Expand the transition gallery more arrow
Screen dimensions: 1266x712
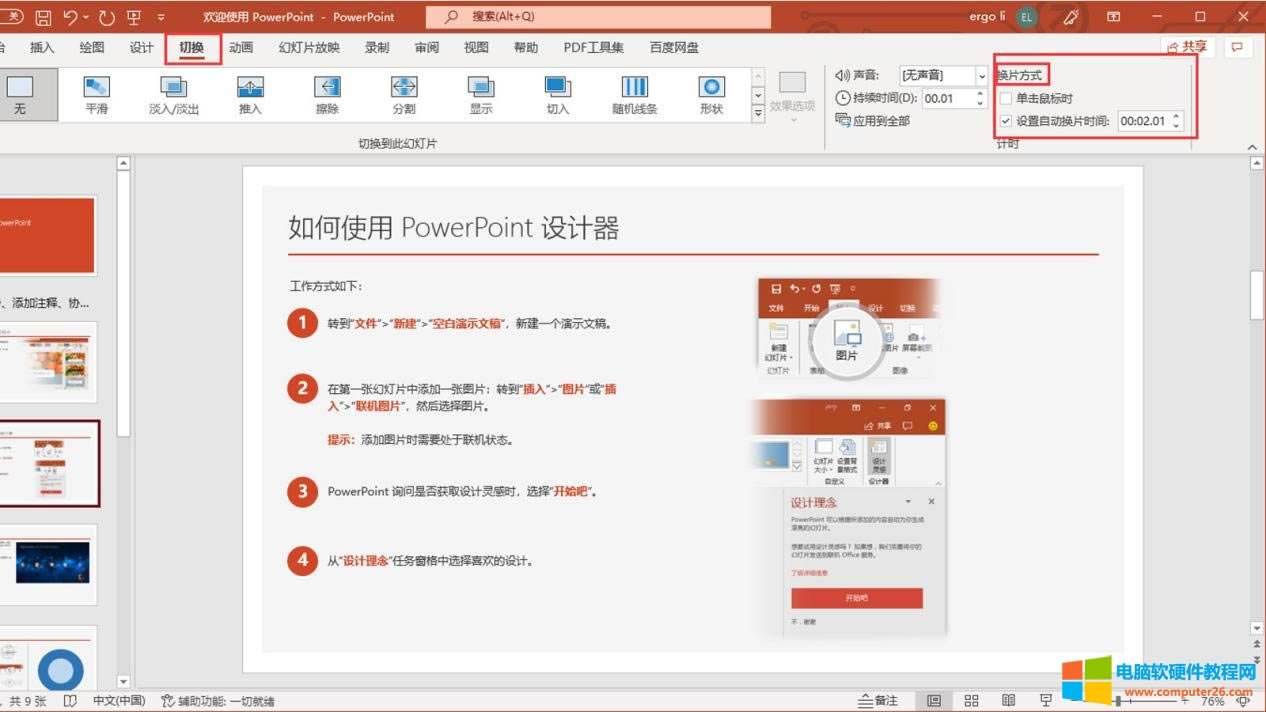(x=758, y=114)
